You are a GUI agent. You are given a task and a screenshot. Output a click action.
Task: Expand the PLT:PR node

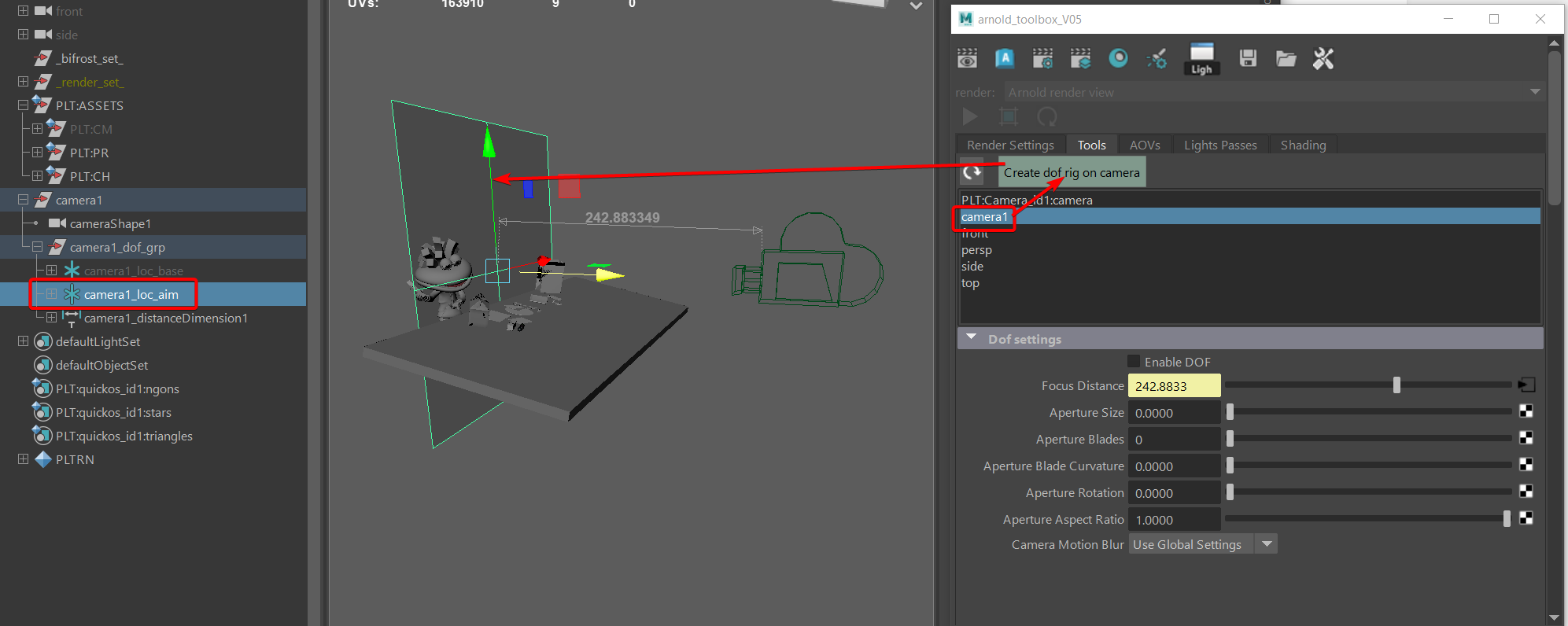pos(37,153)
